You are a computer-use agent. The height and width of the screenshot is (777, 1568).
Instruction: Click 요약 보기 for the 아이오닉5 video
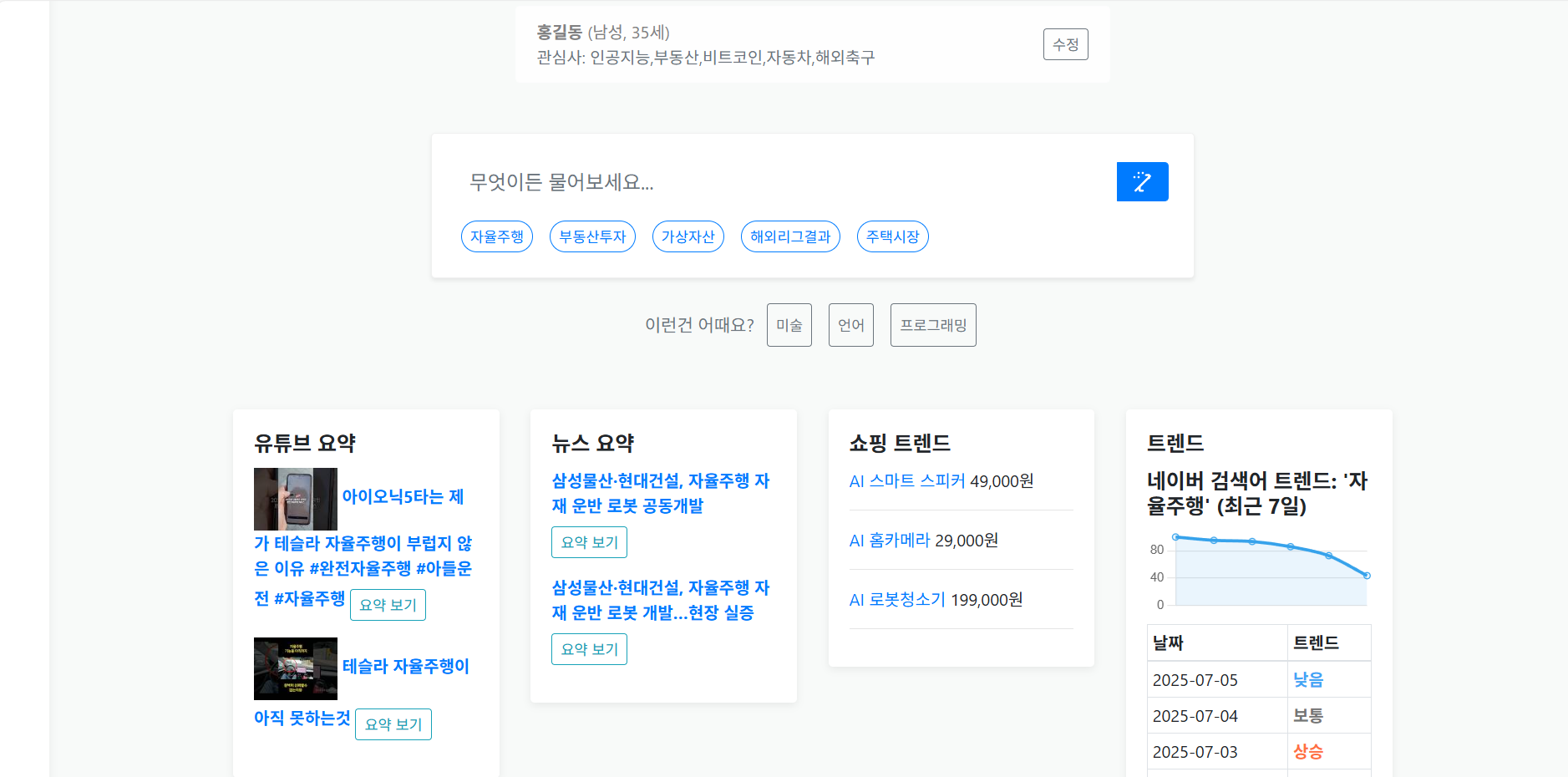[388, 605]
